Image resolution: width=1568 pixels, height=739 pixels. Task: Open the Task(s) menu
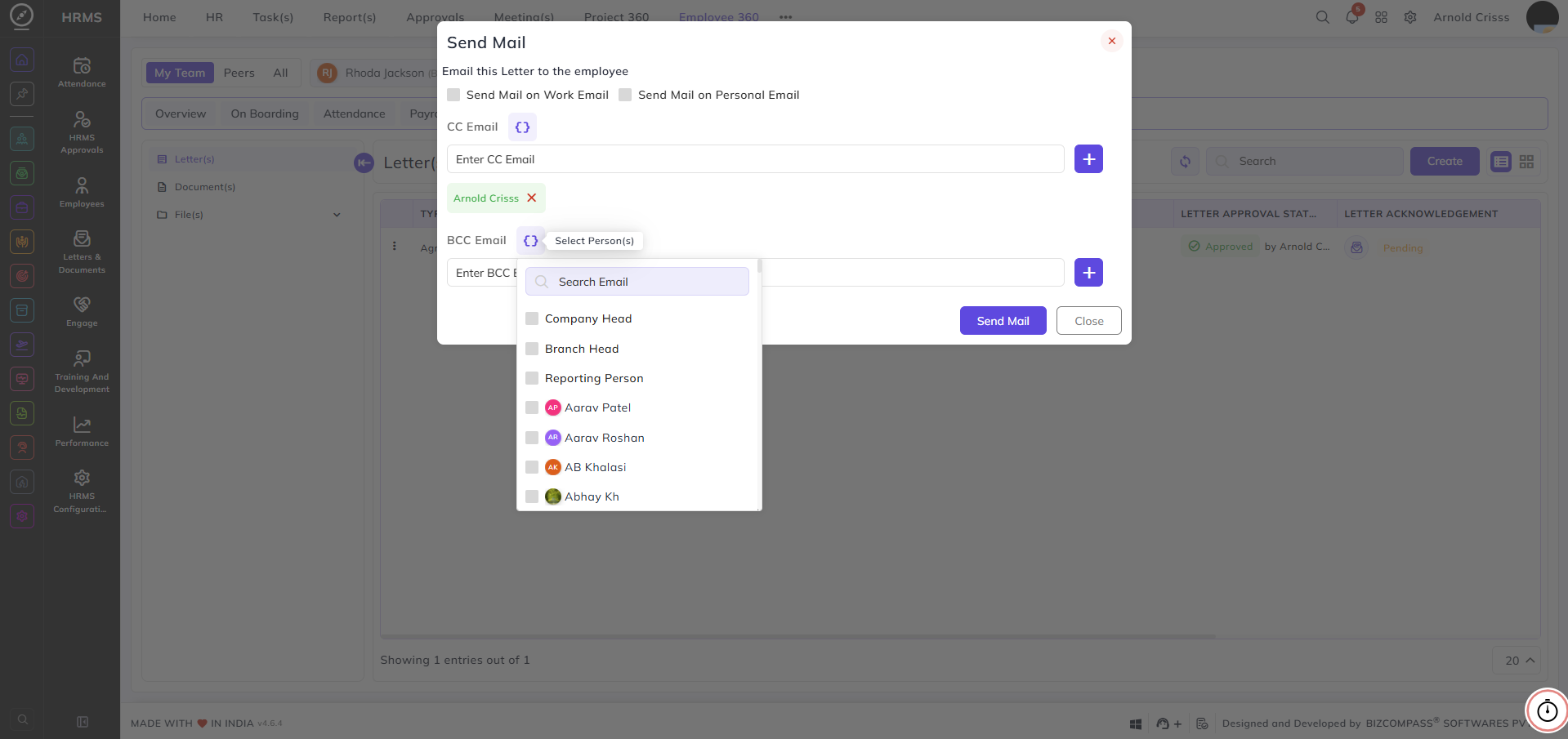tap(273, 17)
